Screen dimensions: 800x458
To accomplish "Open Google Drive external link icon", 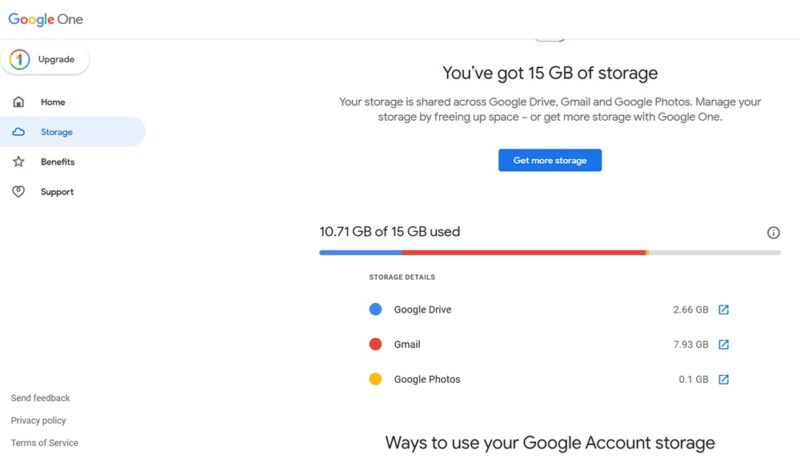I will click(723, 310).
